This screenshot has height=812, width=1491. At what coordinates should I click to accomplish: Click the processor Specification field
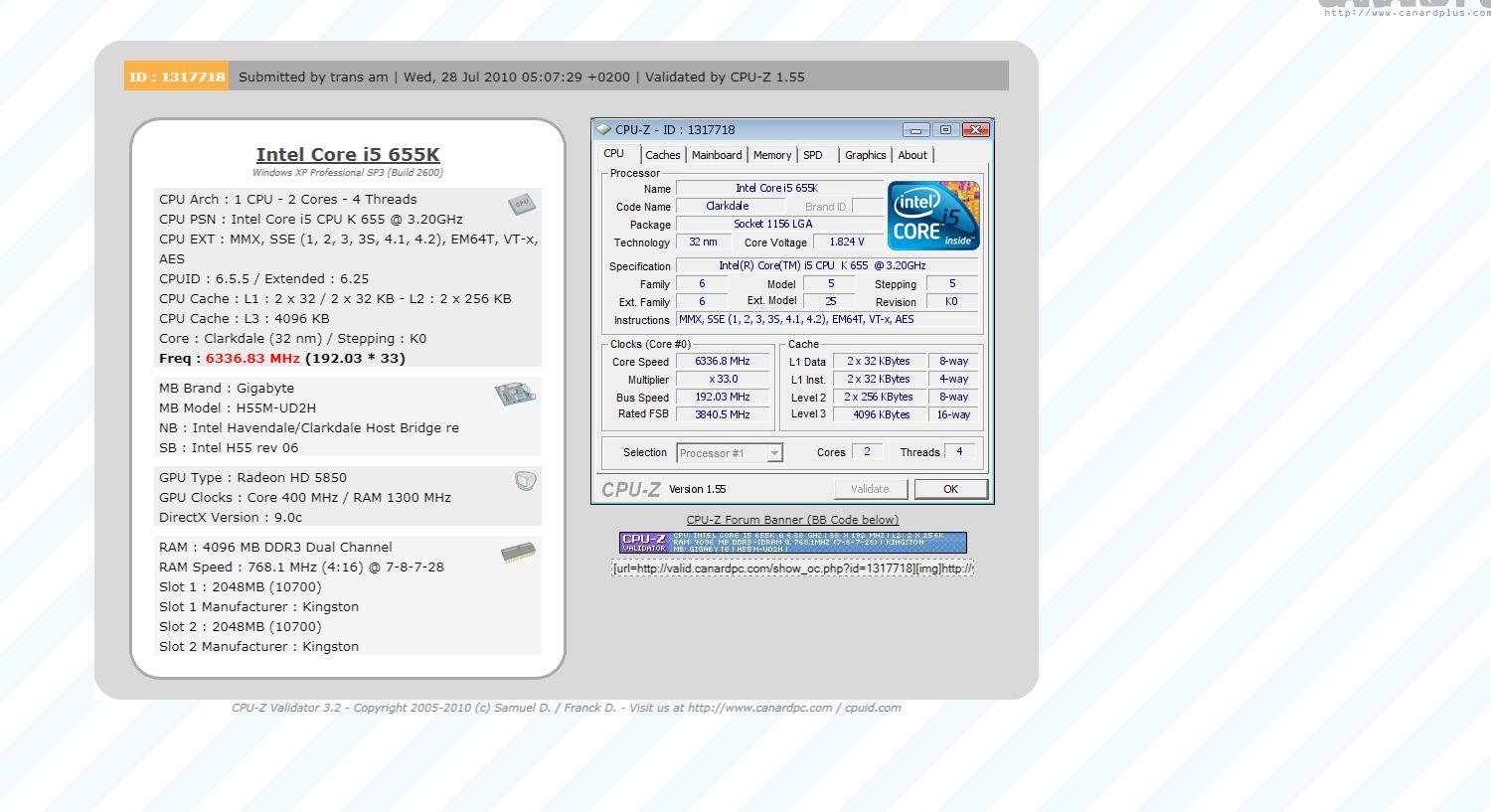point(827,265)
